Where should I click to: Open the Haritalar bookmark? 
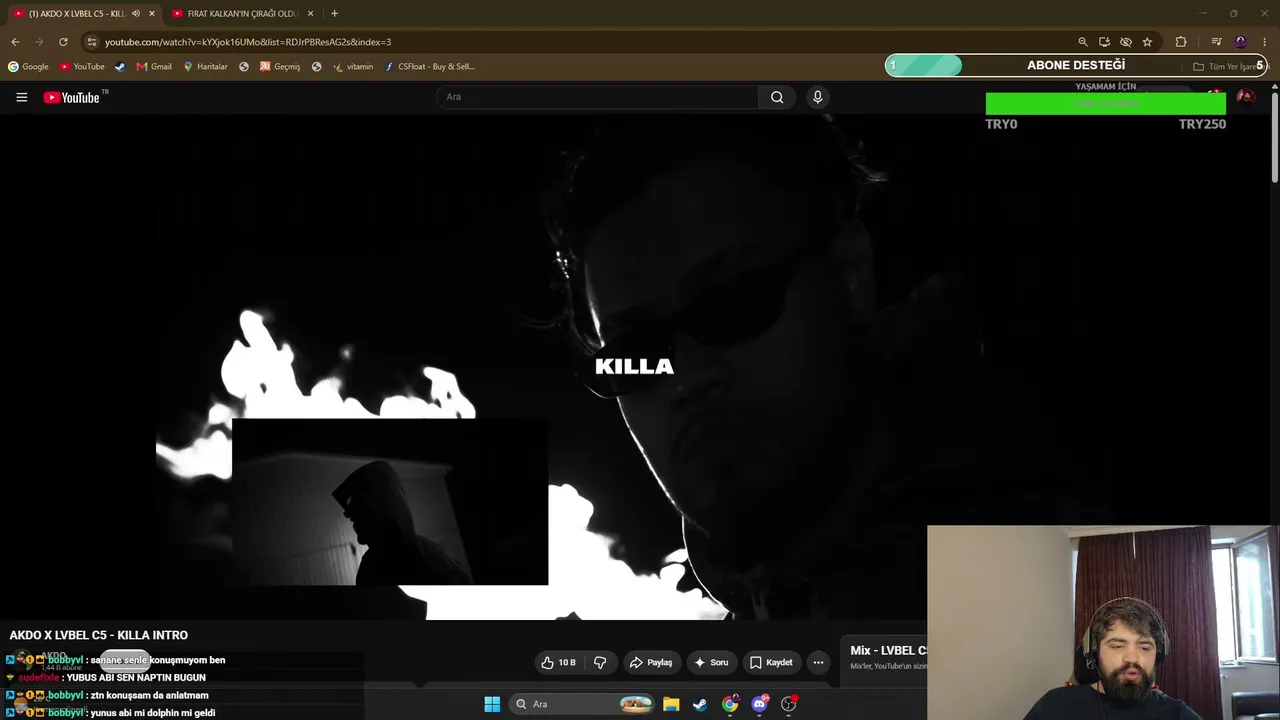click(205, 67)
